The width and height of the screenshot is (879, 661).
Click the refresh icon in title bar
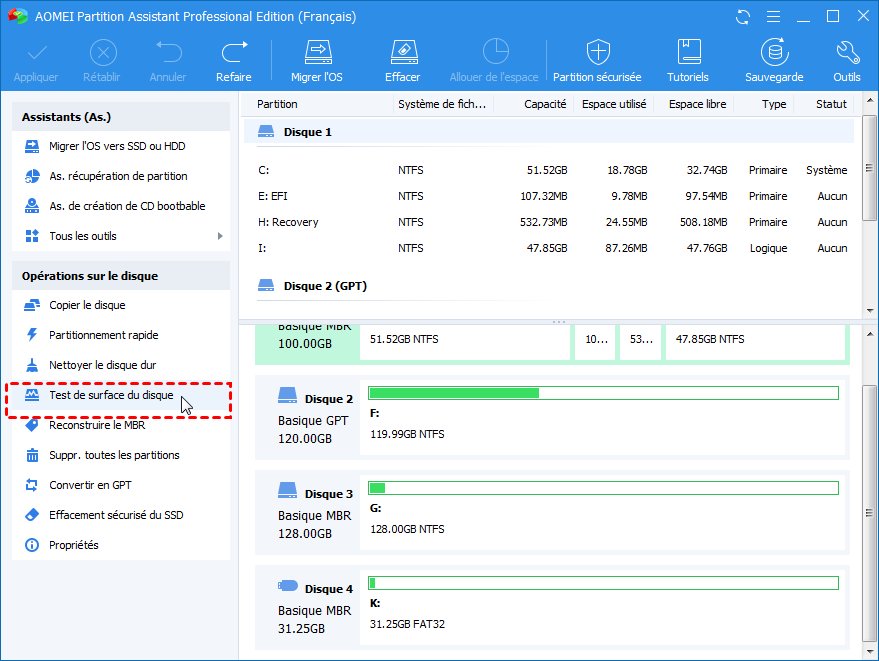(x=743, y=17)
